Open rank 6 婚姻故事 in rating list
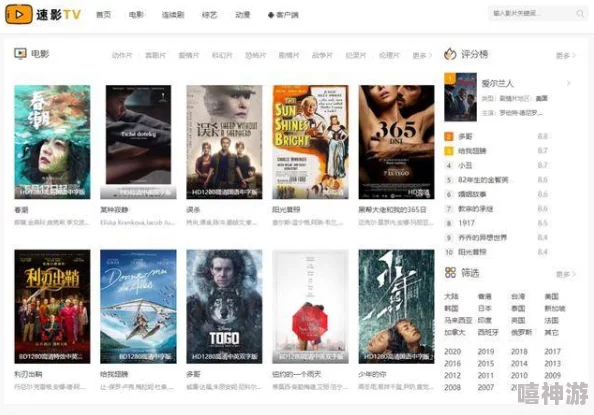This screenshot has height=415, width=594. click(472, 194)
